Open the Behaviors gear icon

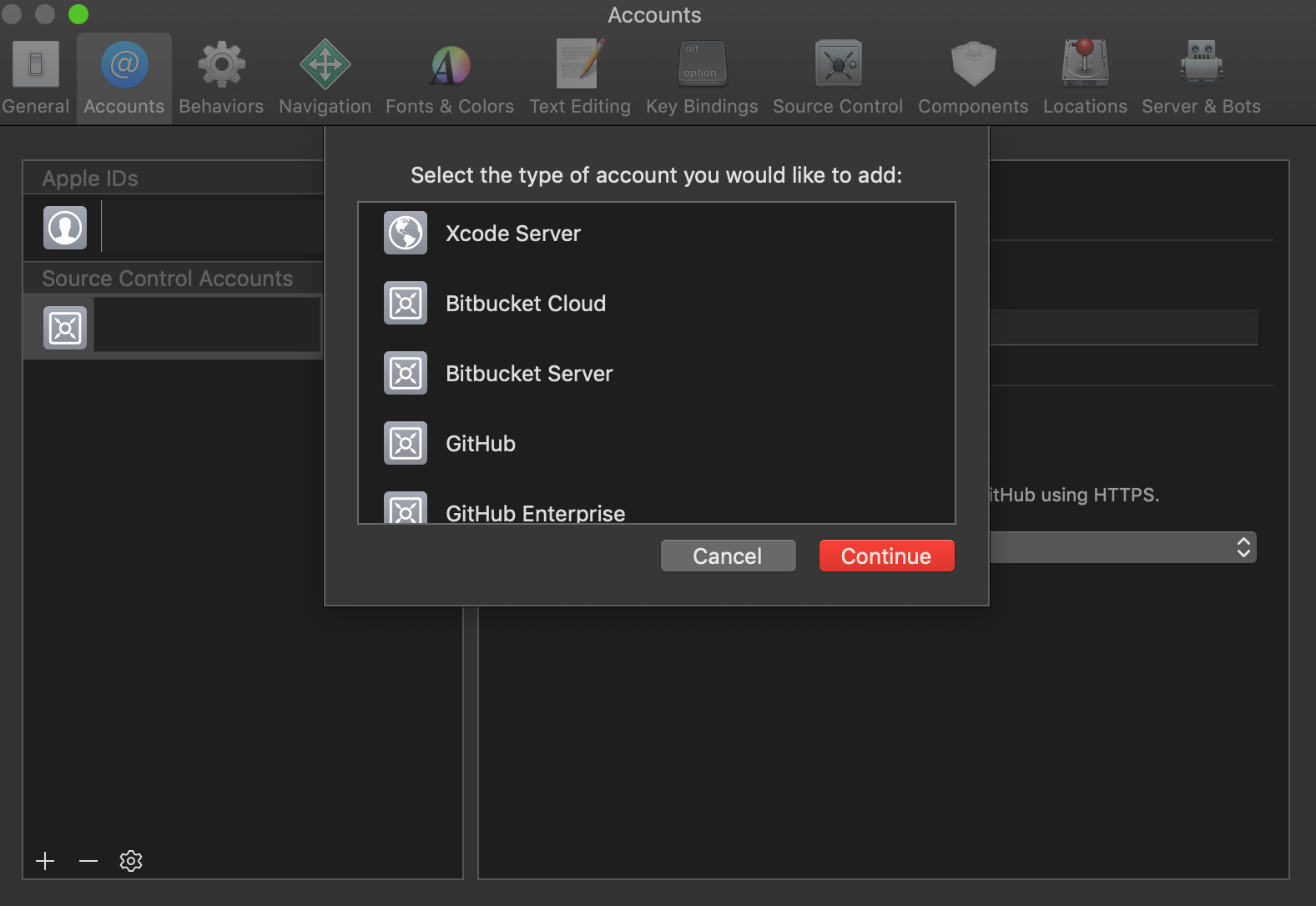pos(221,64)
